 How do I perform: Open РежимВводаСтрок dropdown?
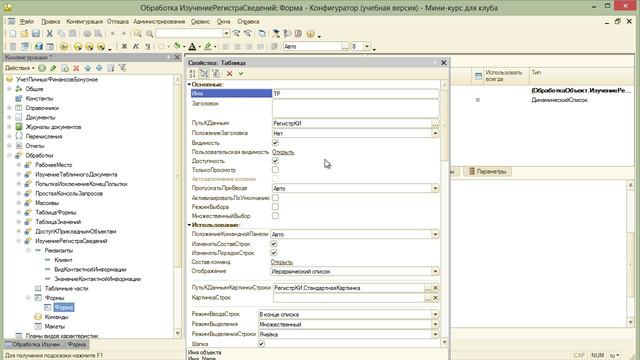tap(435, 314)
